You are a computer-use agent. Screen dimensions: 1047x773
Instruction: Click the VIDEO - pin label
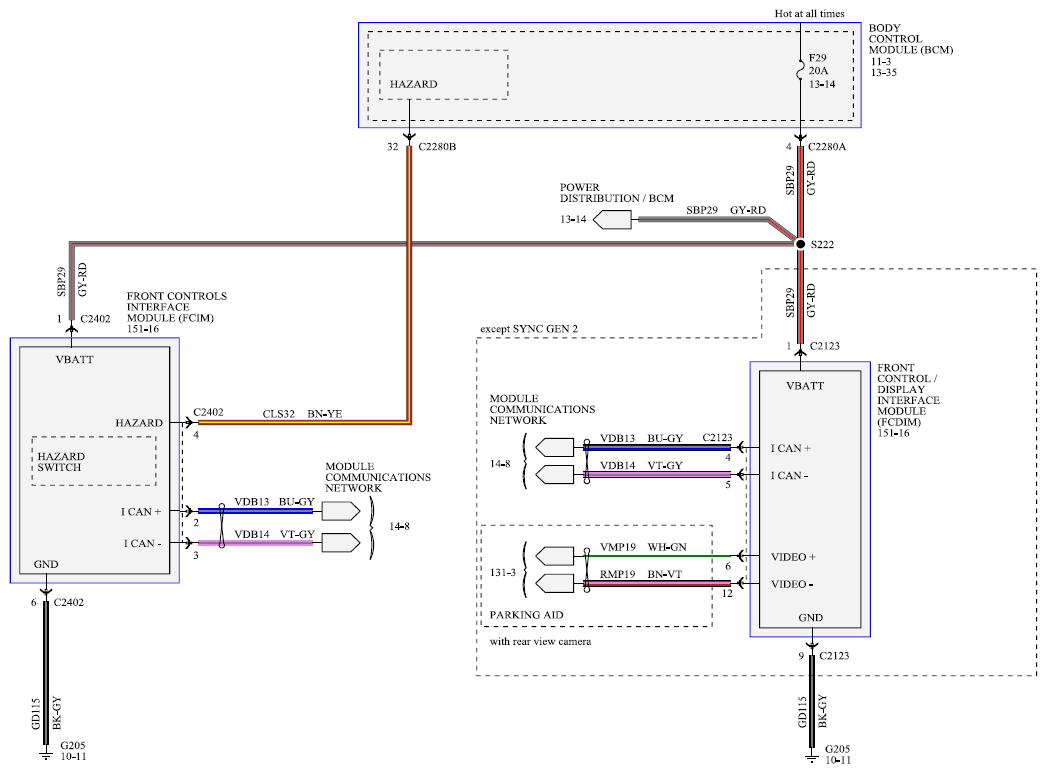792,584
